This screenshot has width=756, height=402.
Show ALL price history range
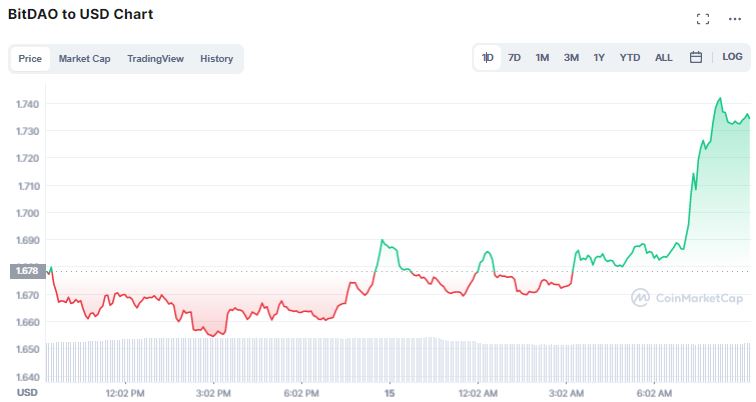[663, 58]
